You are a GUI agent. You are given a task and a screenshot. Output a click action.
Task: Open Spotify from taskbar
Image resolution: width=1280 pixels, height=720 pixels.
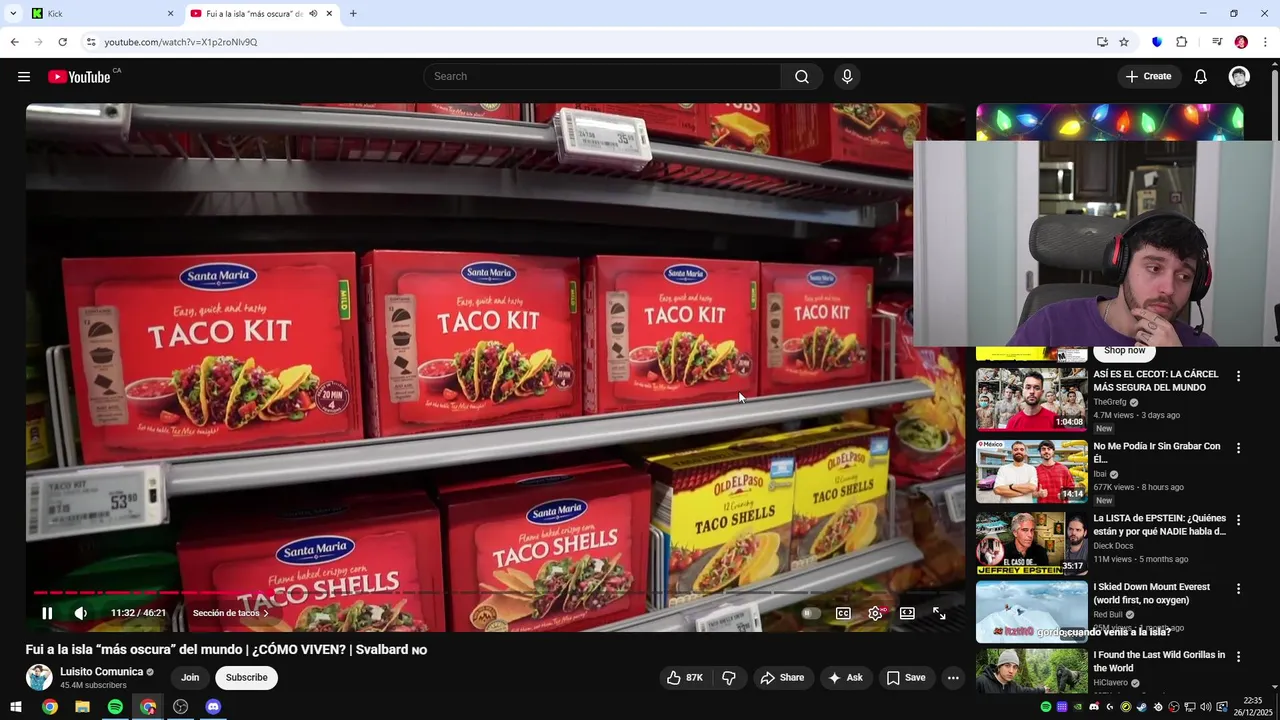[x=115, y=707]
